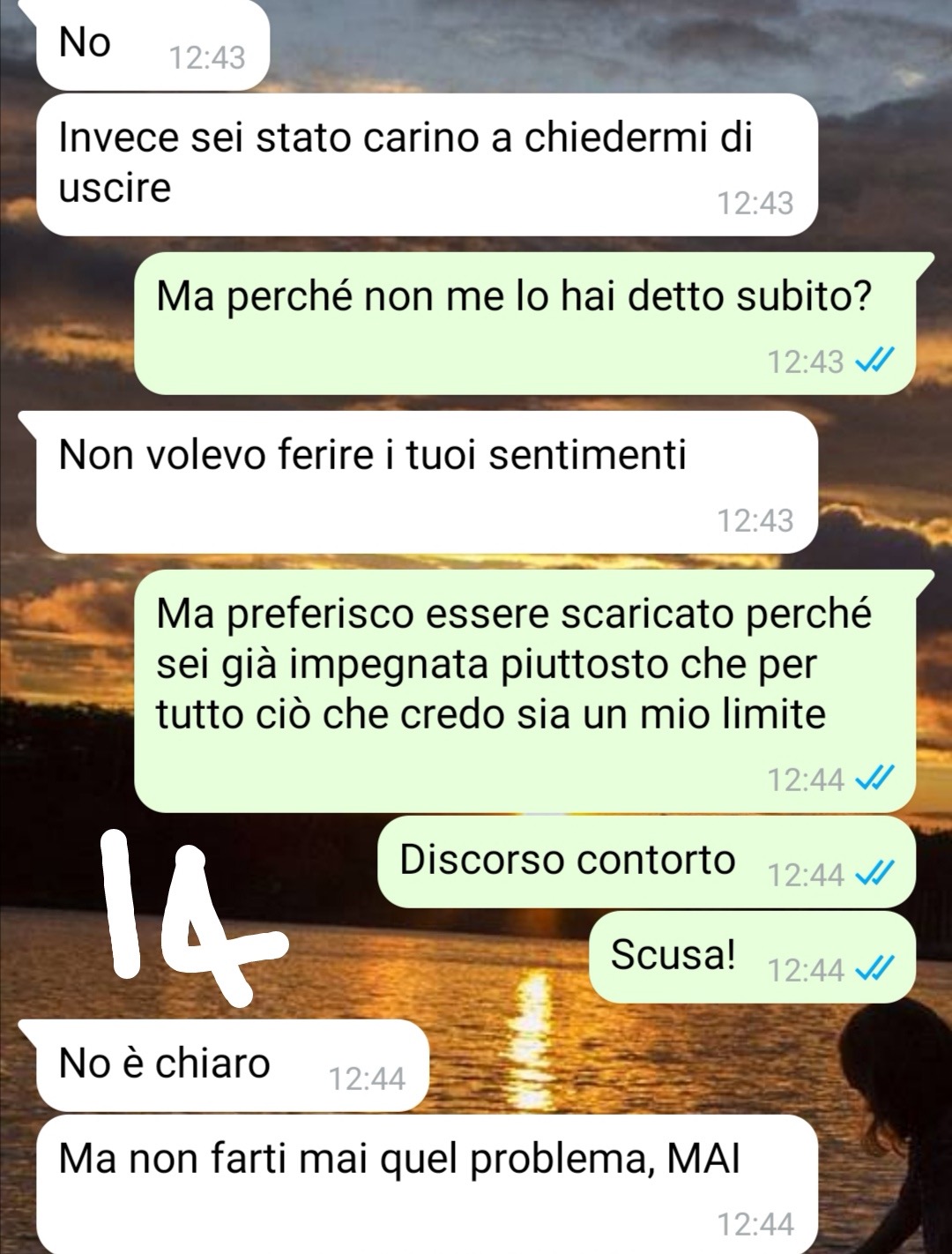The height and width of the screenshot is (1254, 952).
Task: Tap read checkmarks on 'Ma preferisco essere scaricato' message
Action: pos(875,779)
